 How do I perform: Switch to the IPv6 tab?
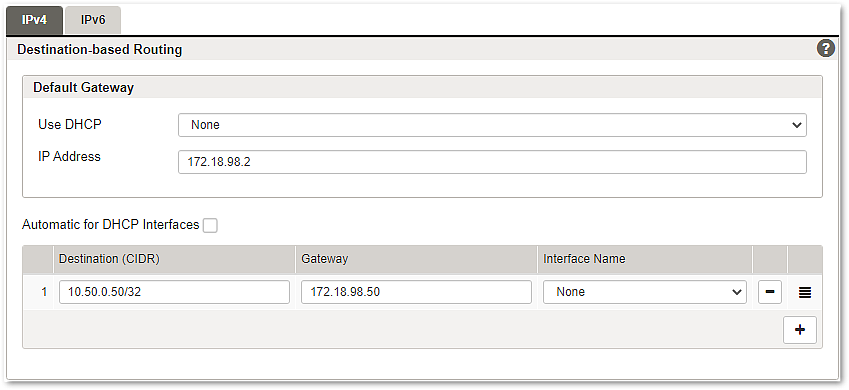point(93,20)
